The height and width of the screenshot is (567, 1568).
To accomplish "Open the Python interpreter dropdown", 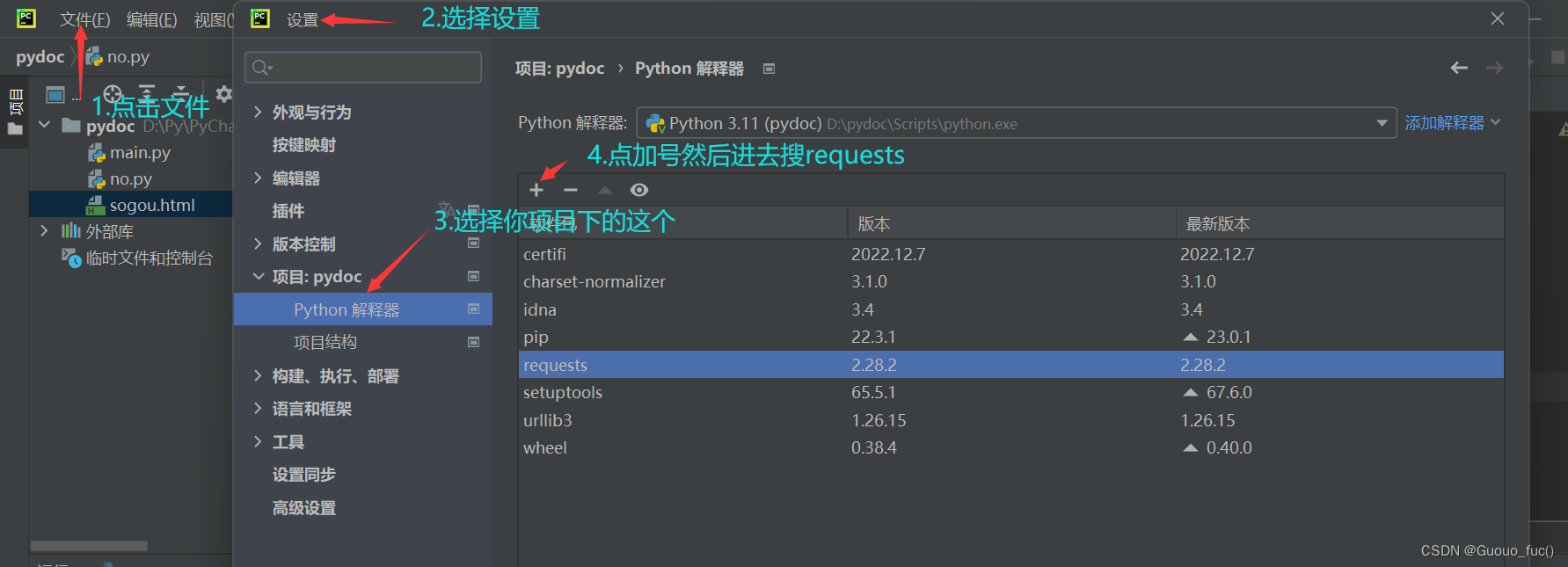I will point(1016,123).
